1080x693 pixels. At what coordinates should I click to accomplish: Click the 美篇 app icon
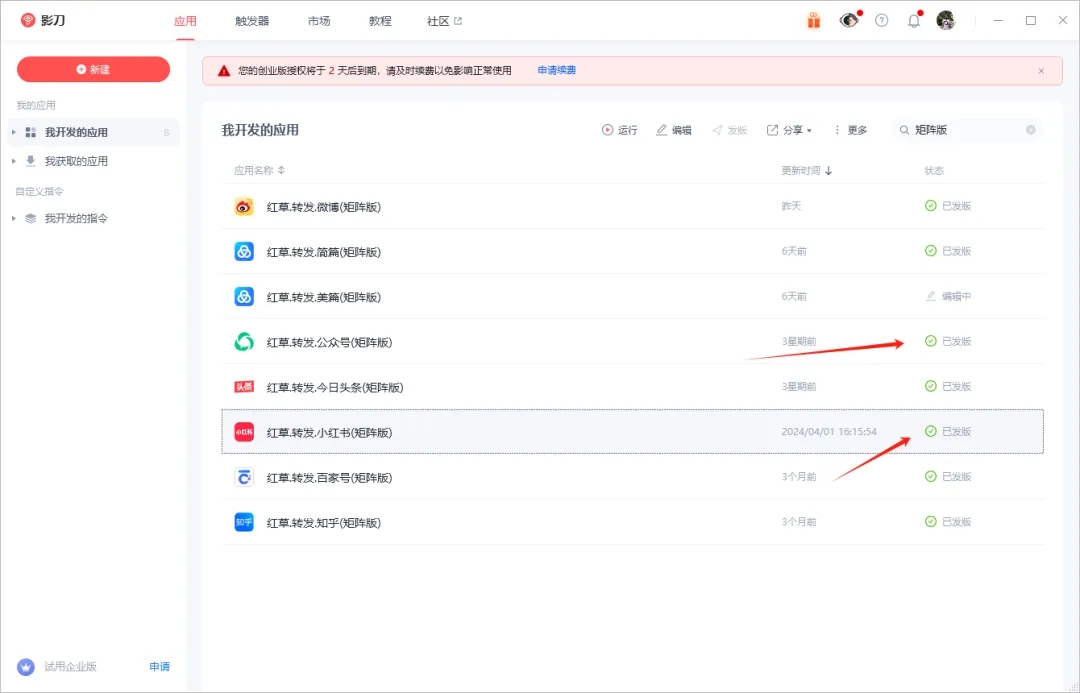point(244,297)
